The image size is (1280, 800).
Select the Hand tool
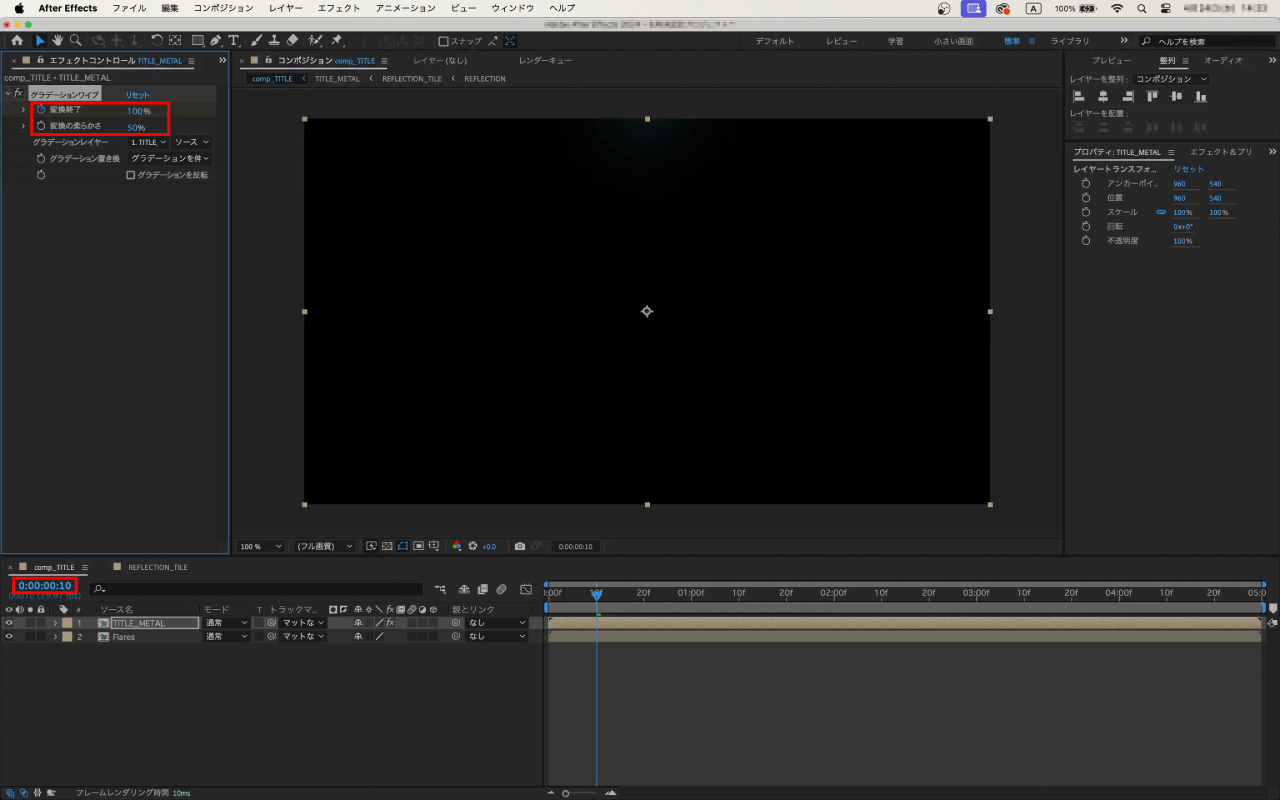pyautogui.click(x=58, y=41)
